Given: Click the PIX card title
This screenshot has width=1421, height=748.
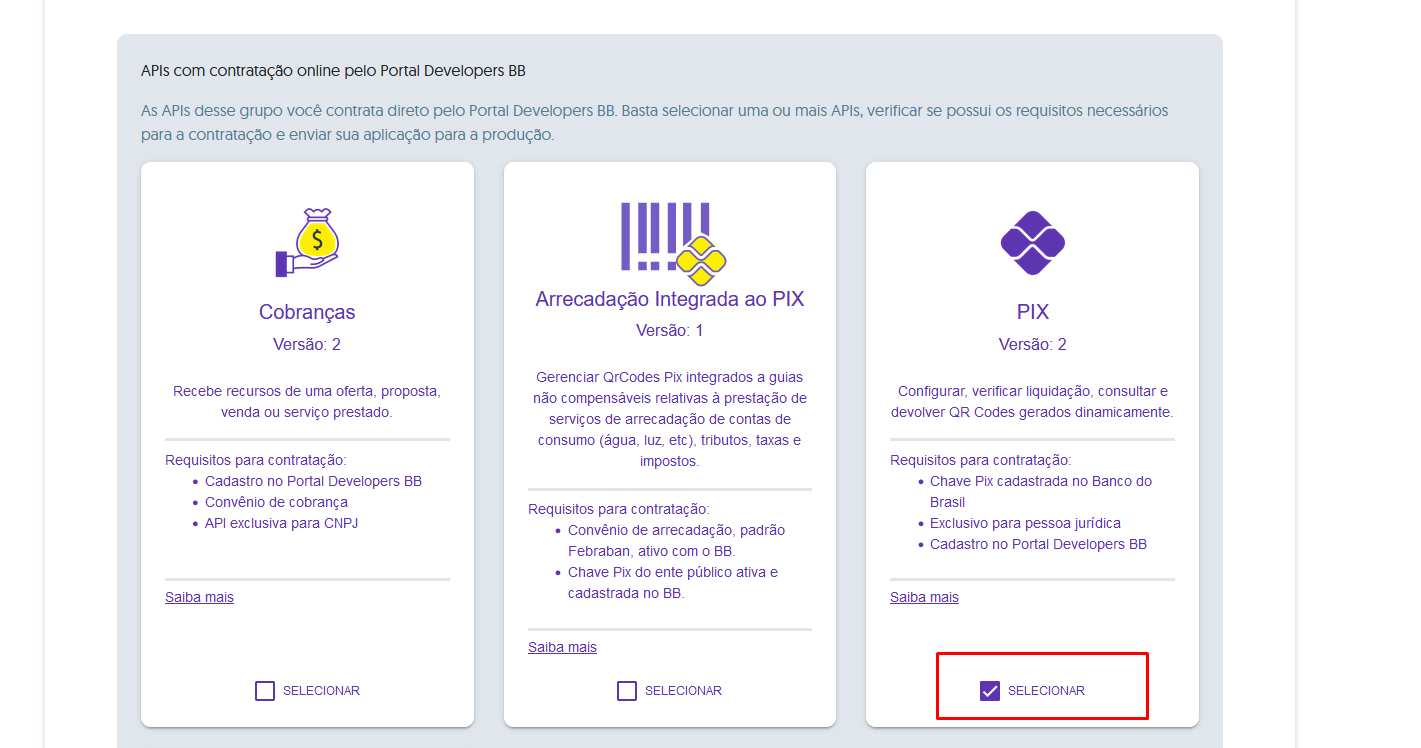Looking at the screenshot, I should 1032,312.
